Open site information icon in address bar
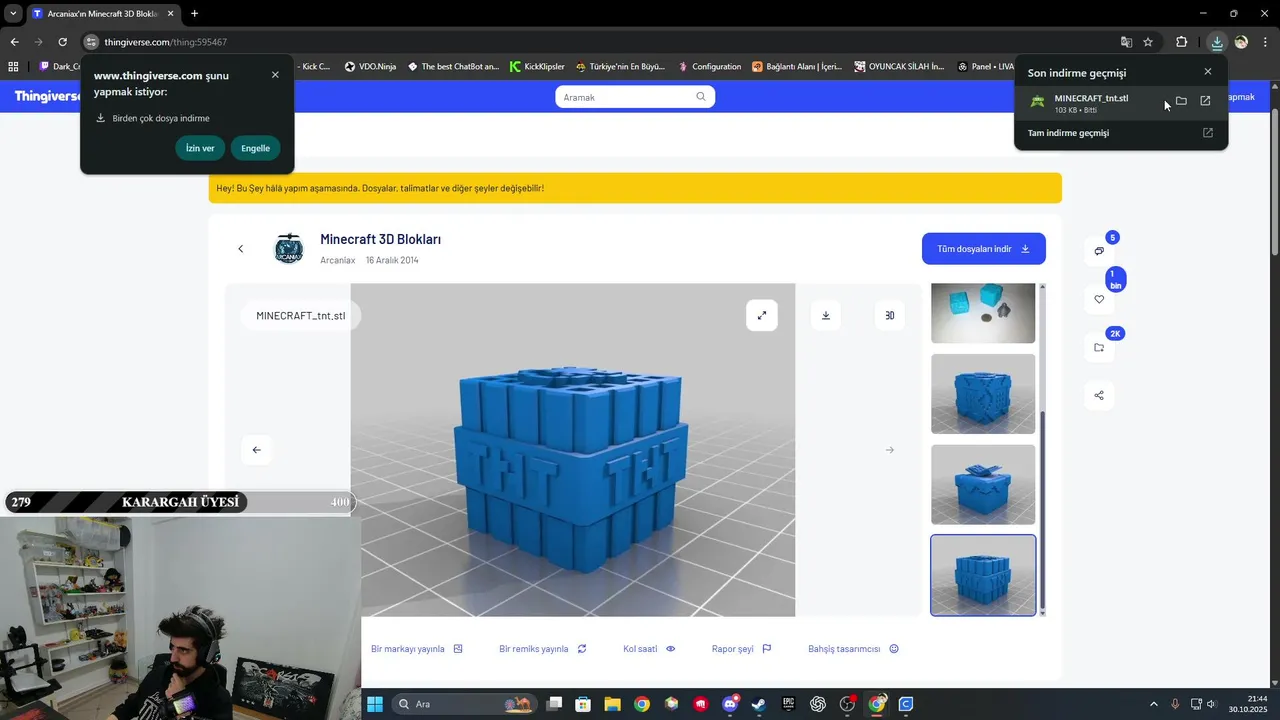 pyautogui.click(x=91, y=42)
